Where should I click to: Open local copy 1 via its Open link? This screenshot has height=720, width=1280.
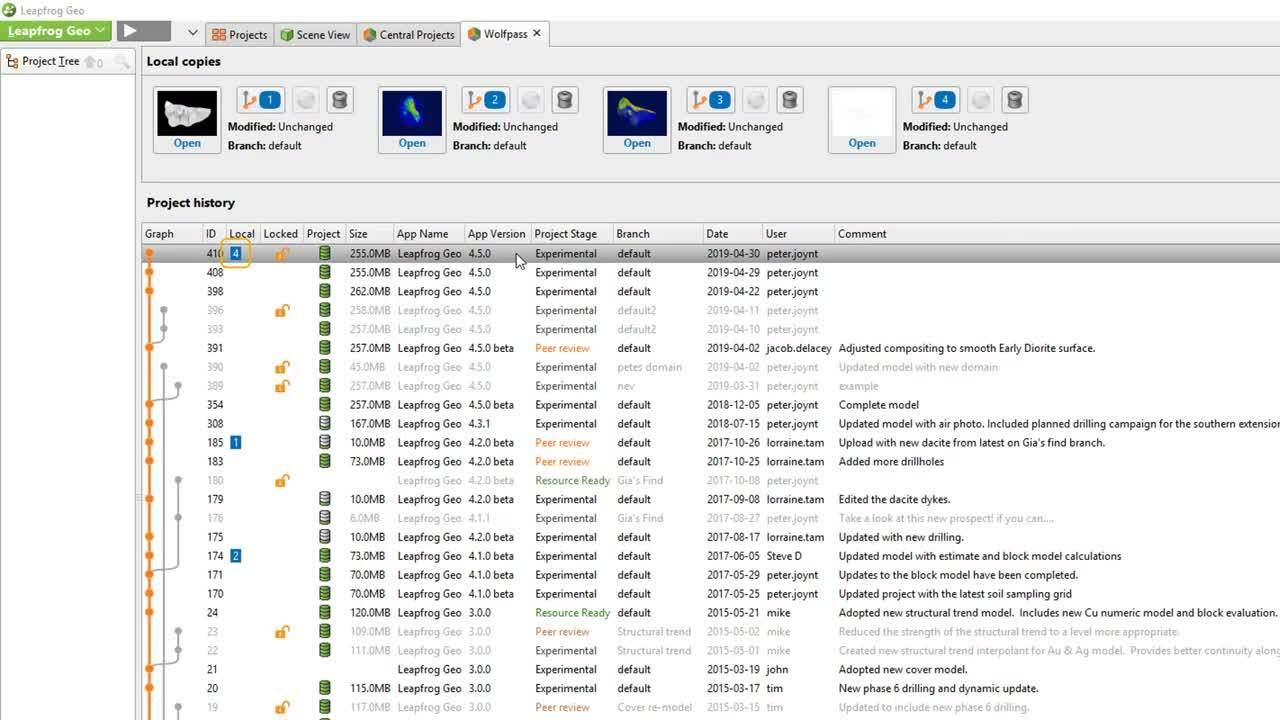187,143
